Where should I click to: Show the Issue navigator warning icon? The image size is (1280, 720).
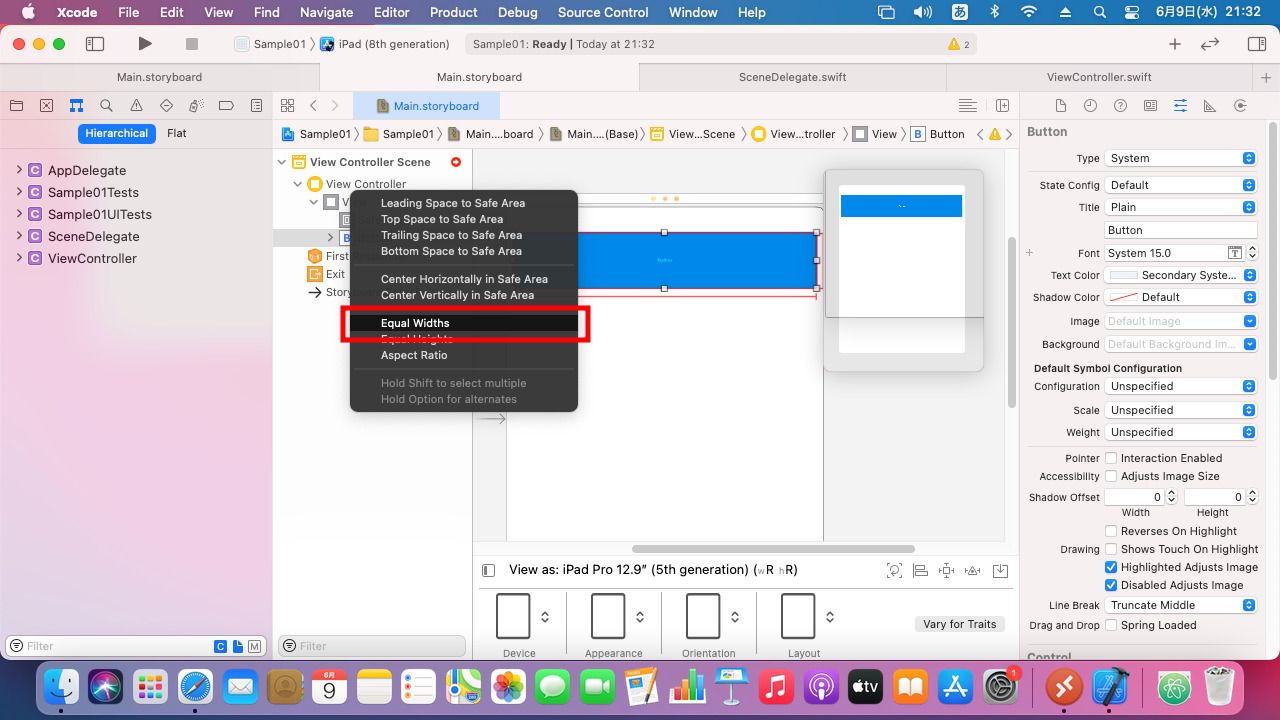[136, 106]
